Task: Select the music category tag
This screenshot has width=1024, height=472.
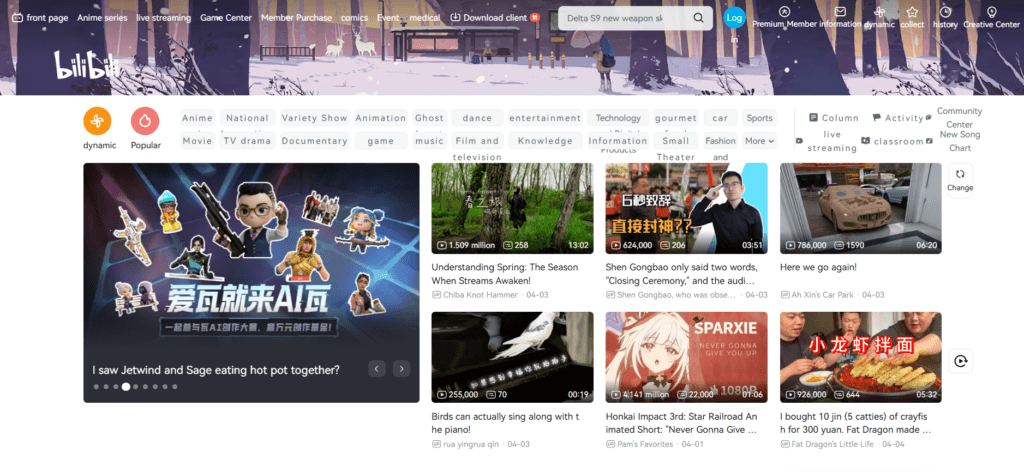Action: [x=430, y=140]
